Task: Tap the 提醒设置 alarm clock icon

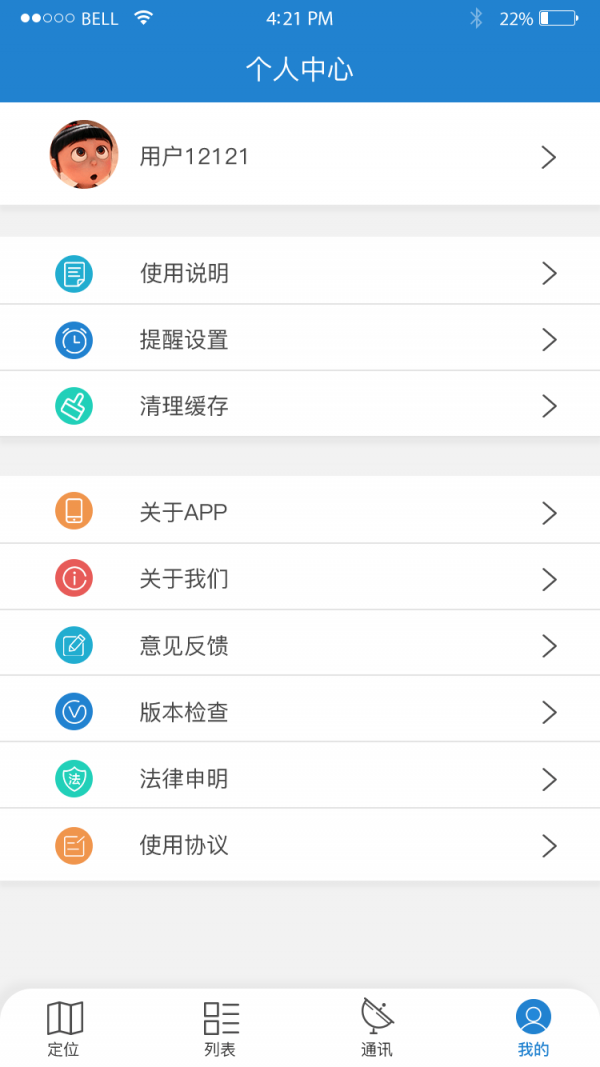Action: point(74,340)
